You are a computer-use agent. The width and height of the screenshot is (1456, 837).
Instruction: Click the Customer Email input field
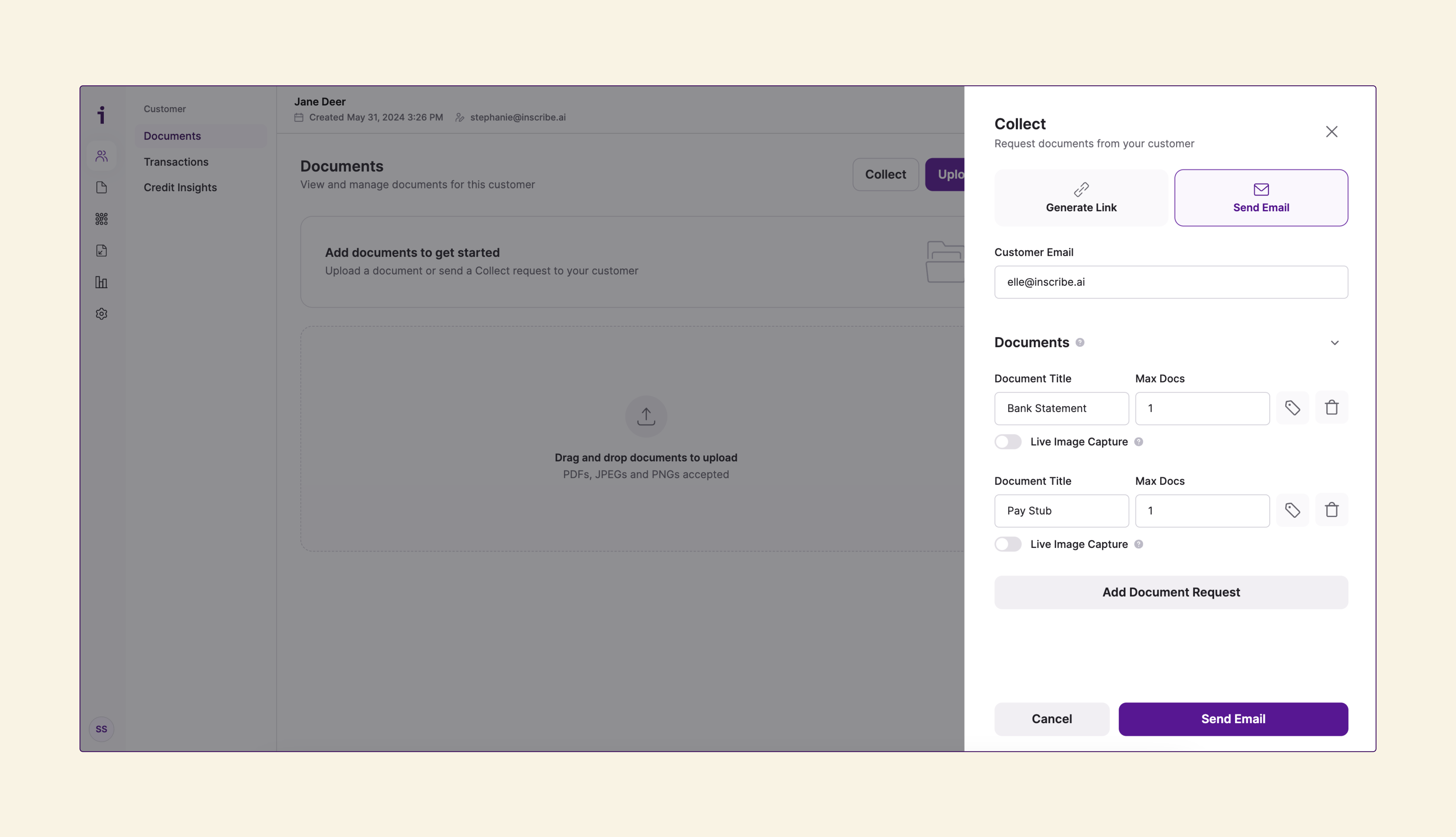click(1171, 282)
